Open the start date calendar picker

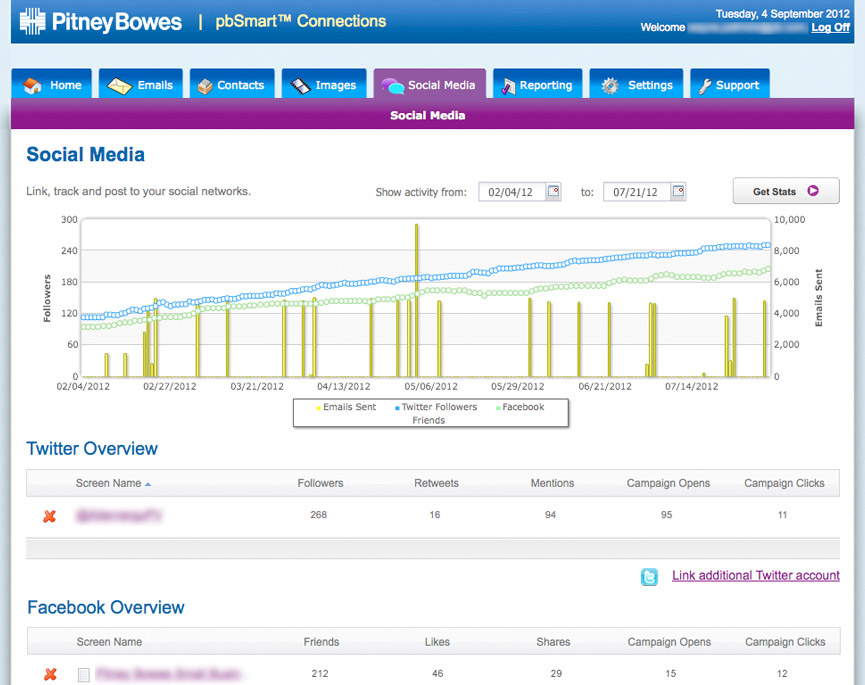tap(553, 191)
